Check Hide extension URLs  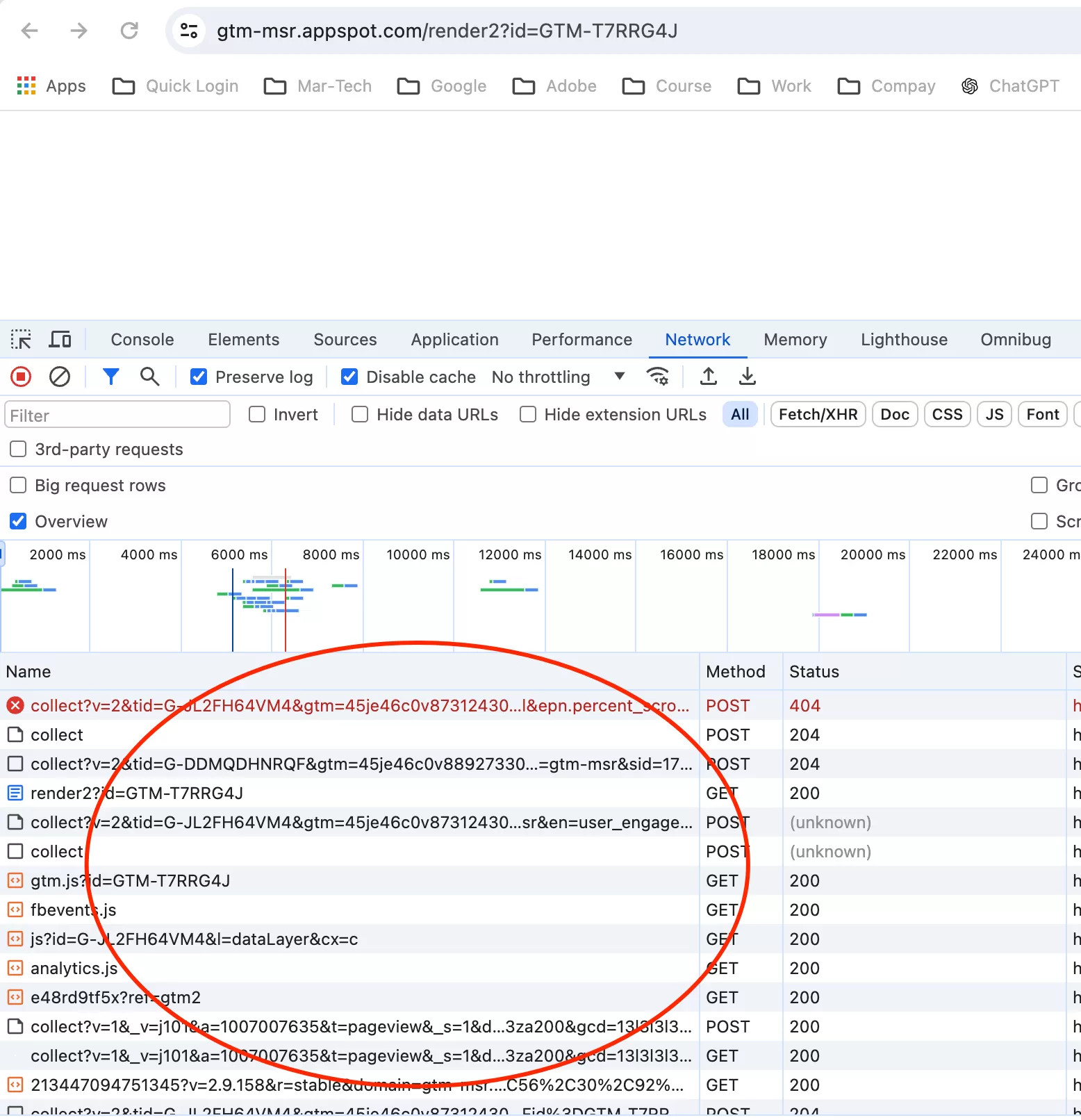pyautogui.click(x=528, y=415)
